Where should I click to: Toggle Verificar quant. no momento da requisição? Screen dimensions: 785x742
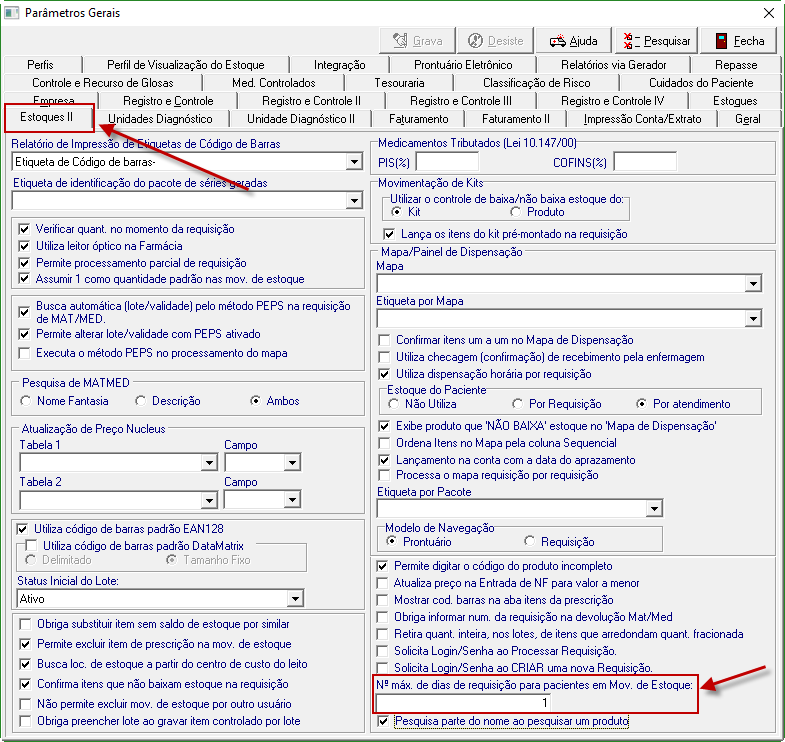[x=24, y=229]
